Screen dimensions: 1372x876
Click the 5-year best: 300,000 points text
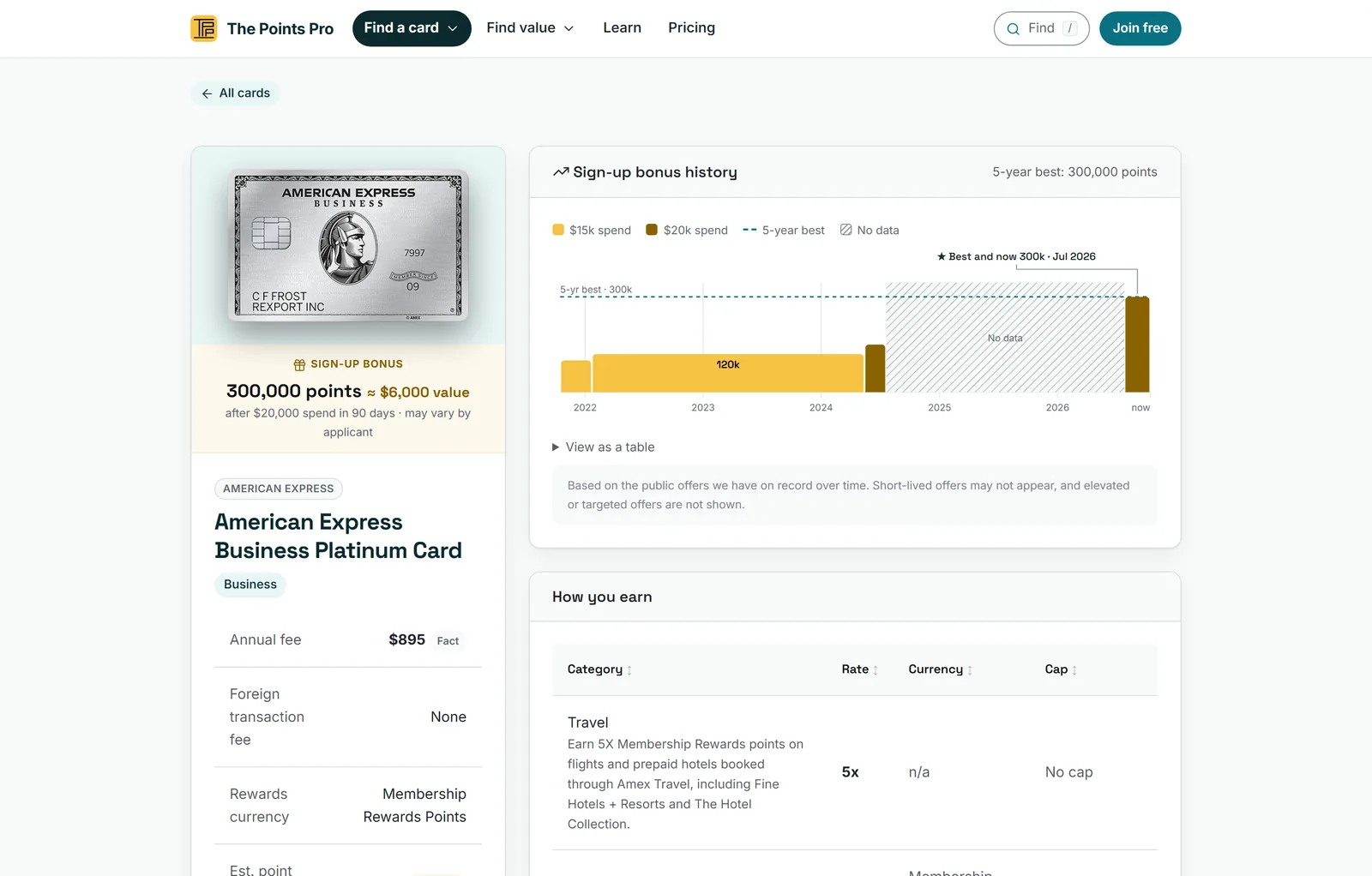(x=1074, y=172)
